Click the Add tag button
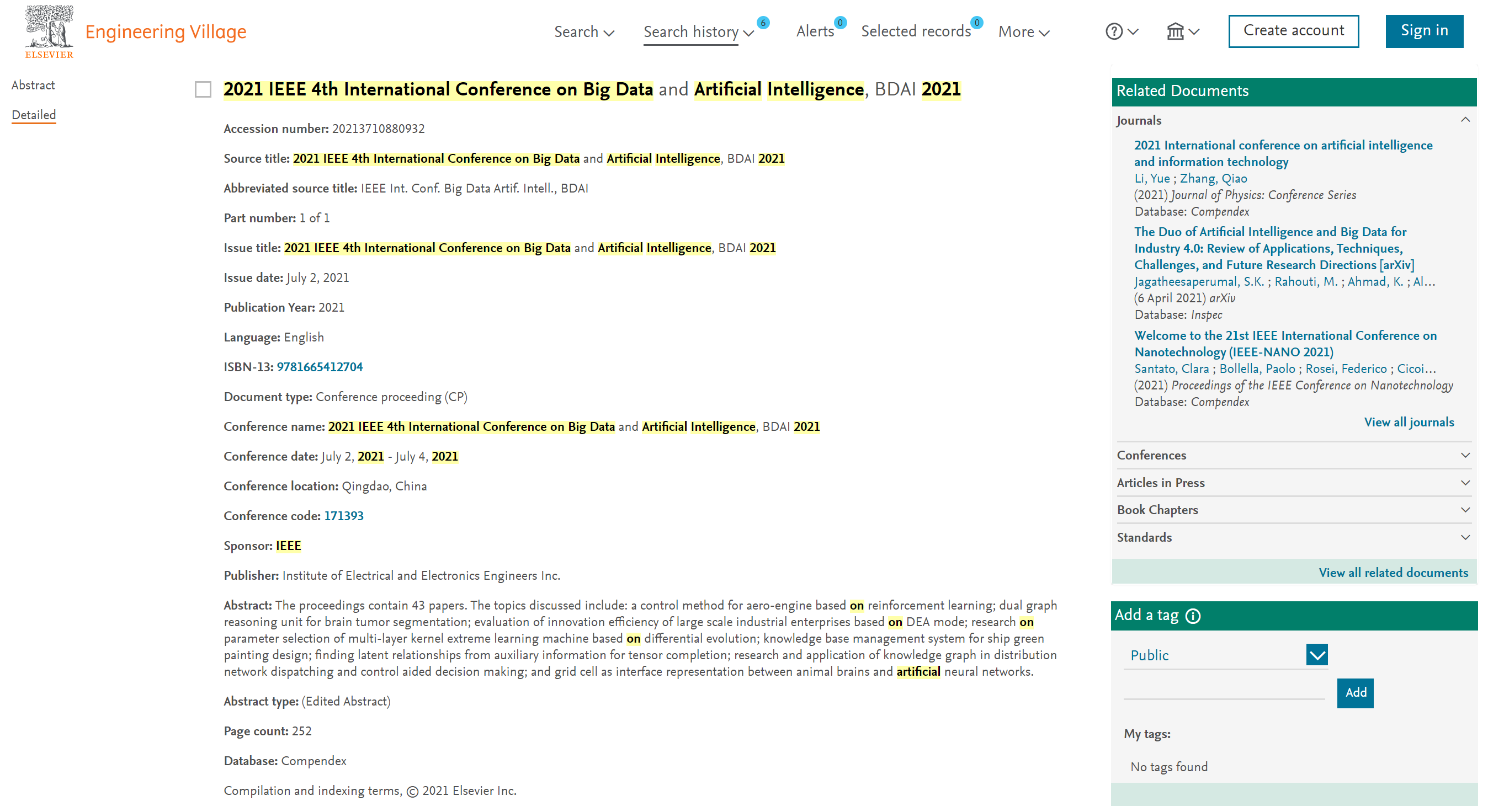This screenshot has width=1488, height=812. [1354, 693]
